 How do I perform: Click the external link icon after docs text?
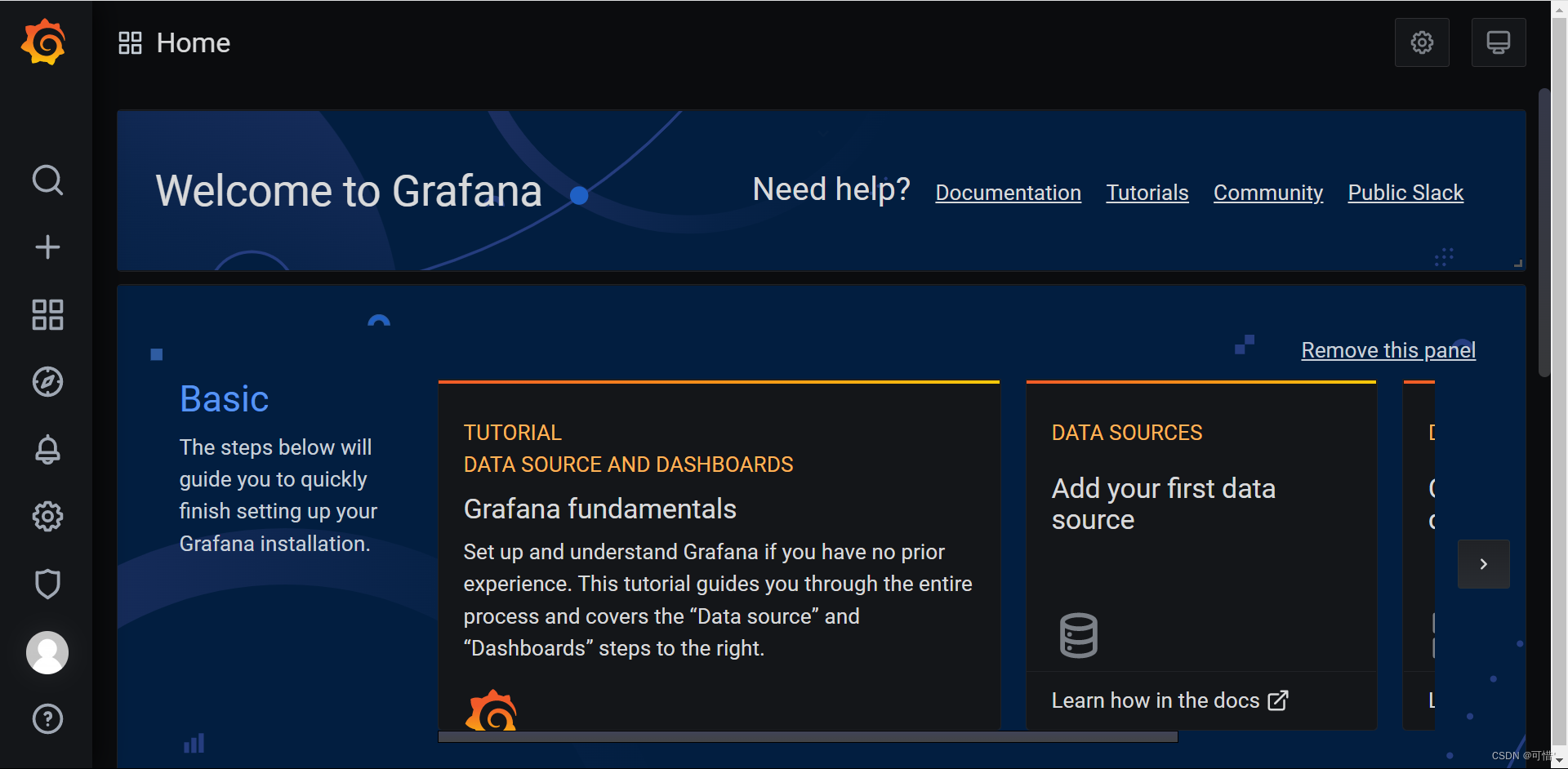click(x=1278, y=700)
